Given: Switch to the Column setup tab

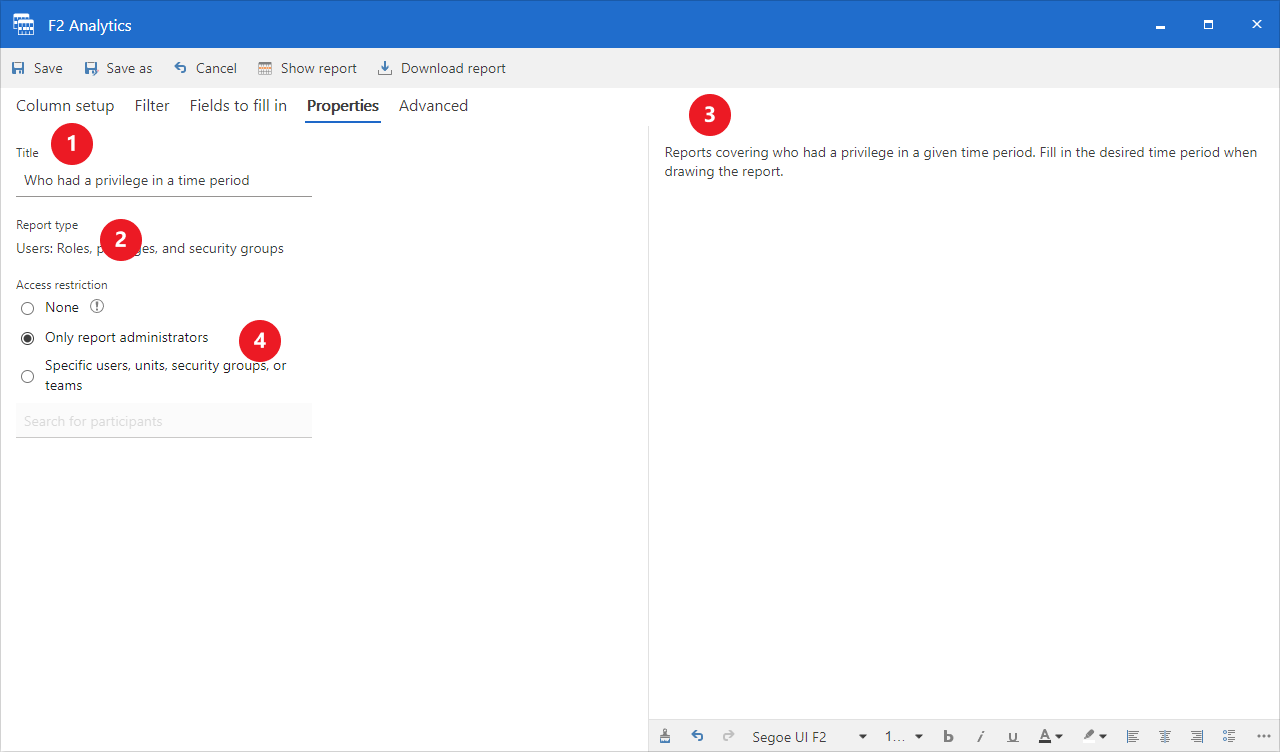Looking at the screenshot, I should coord(65,106).
